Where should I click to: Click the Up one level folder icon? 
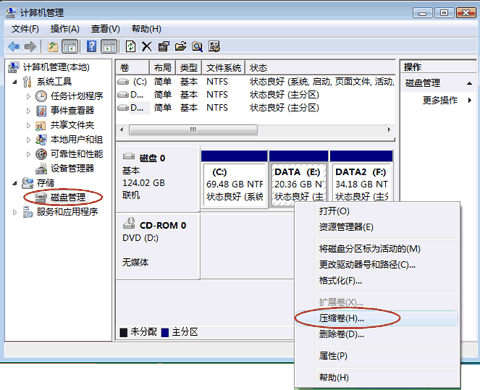(x=52, y=47)
